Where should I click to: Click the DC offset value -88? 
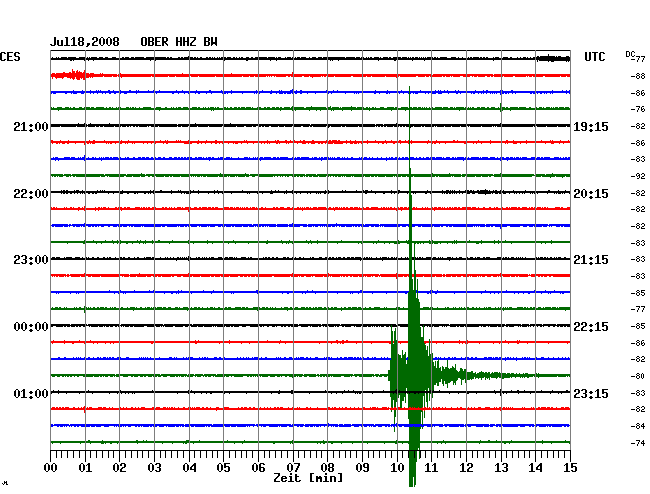coord(638,76)
